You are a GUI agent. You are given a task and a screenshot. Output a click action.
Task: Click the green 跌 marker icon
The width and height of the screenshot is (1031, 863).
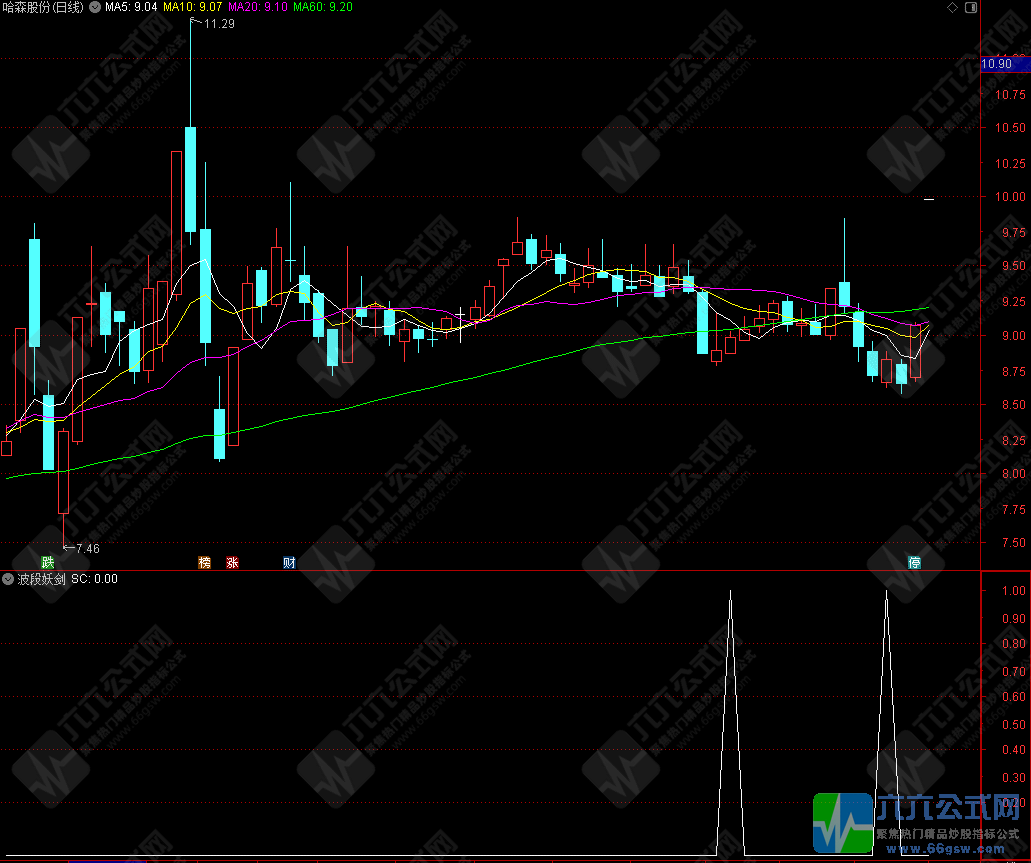coord(47,562)
